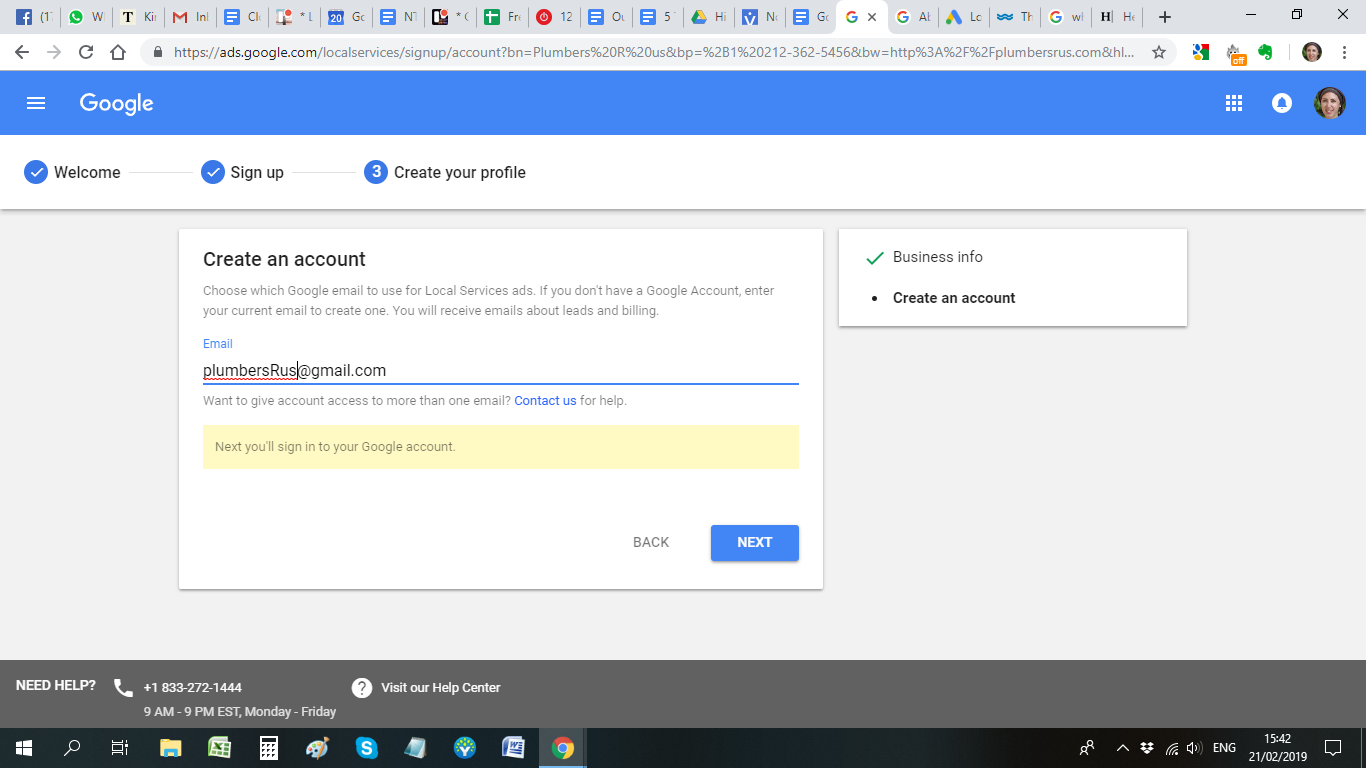Open the Windows Start menu
The height and width of the screenshot is (768, 1366).
[x=24, y=748]
